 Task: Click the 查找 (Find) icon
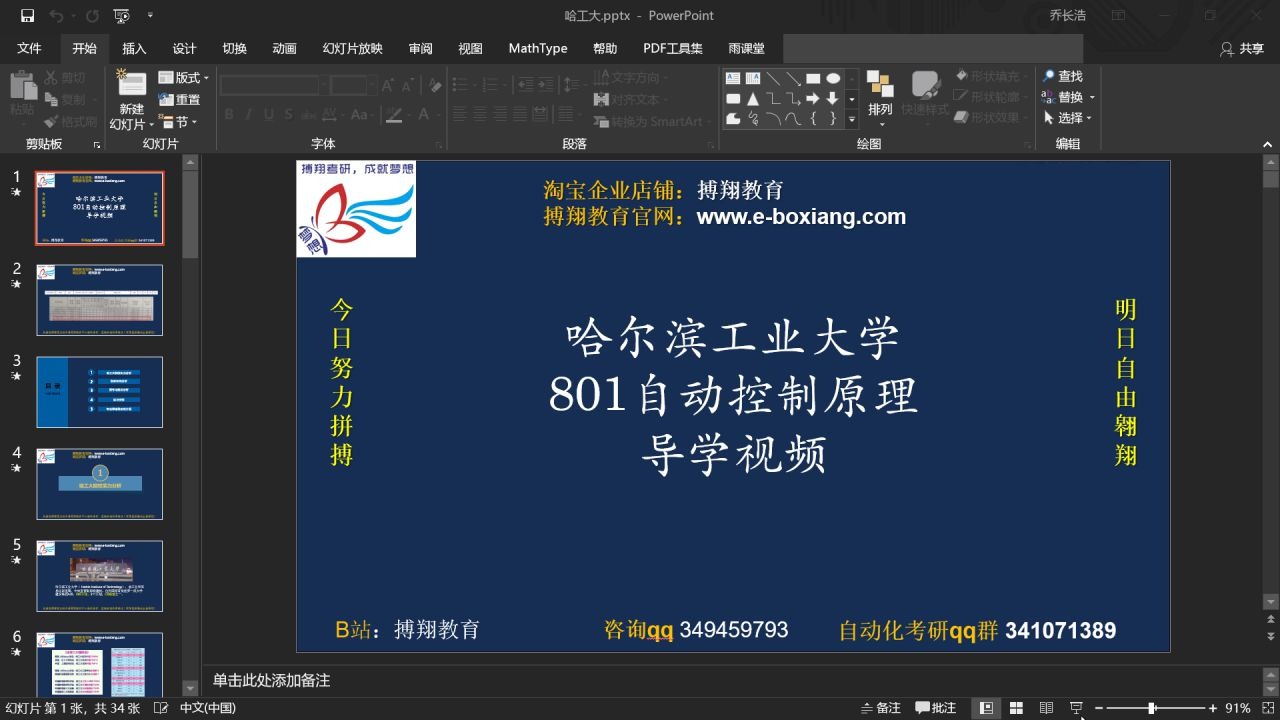(1063, 75)
